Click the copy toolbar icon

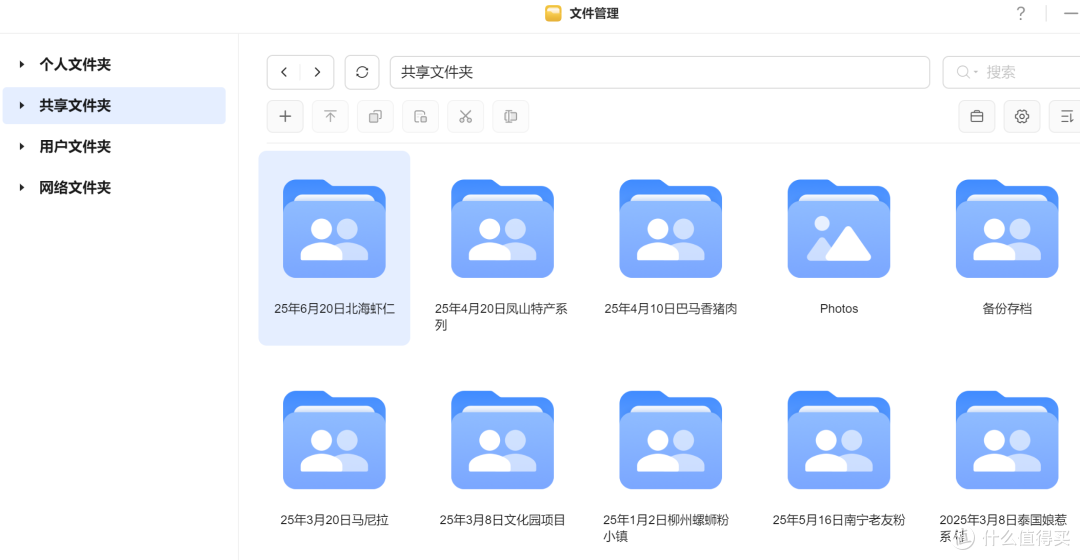pyautogui.click(x=375, y=116)
